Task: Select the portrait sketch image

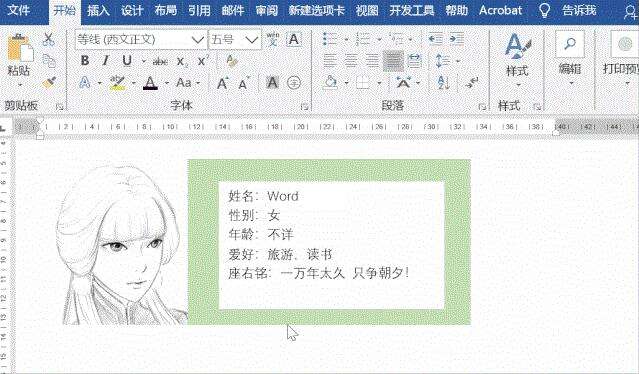Action: pos(122,244)
